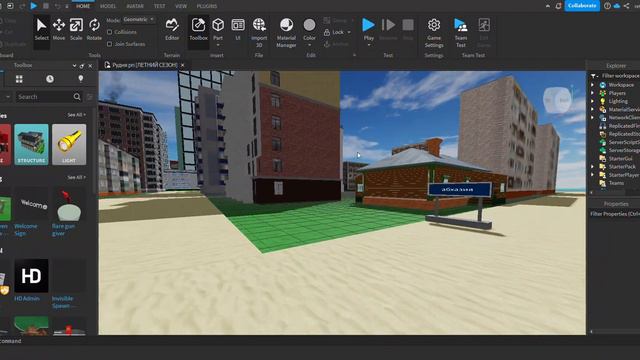Click the Color swatch circle

click(x=309, y=25)
